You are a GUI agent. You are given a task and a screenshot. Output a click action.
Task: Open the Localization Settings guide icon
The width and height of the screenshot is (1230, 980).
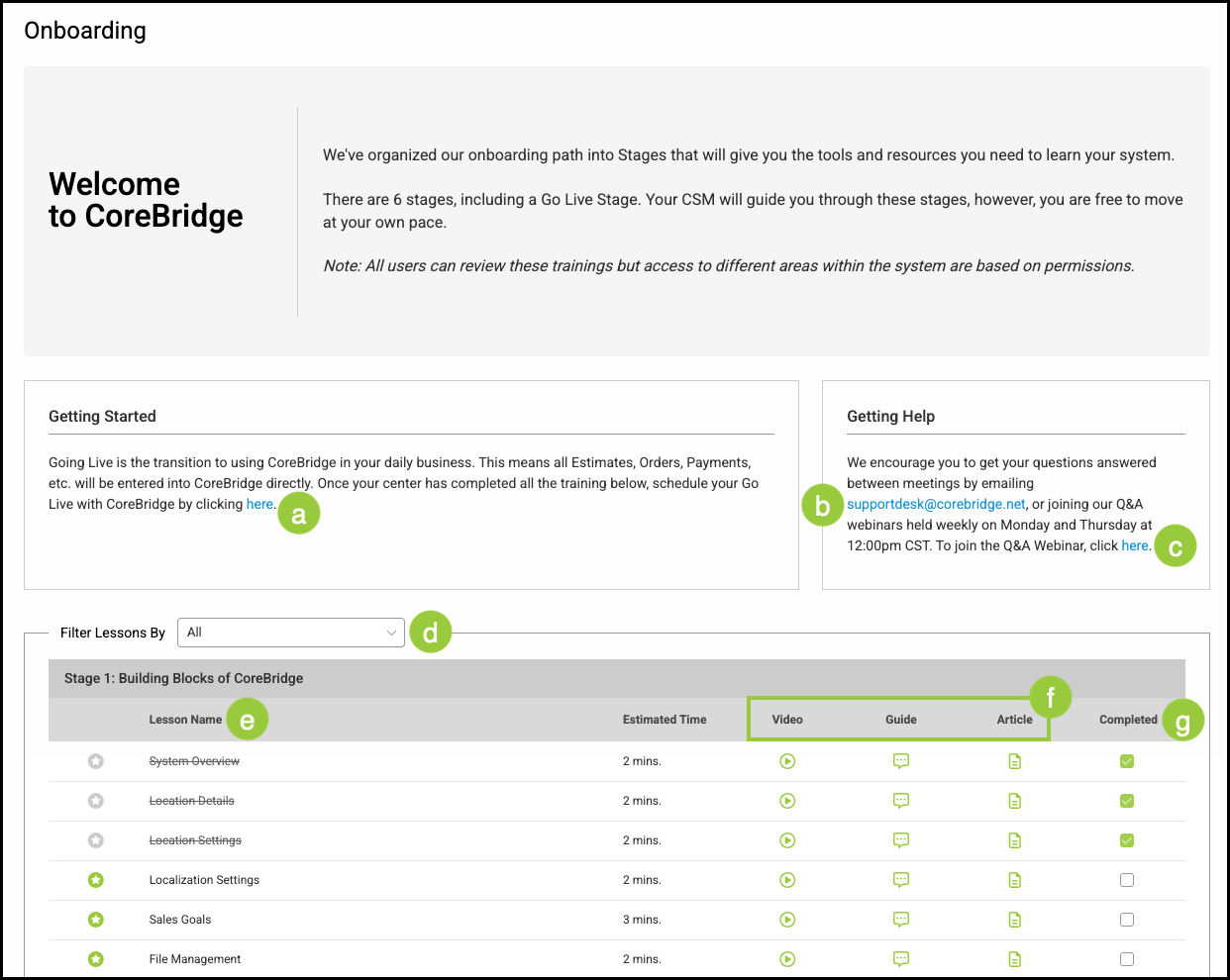(901, 880)
